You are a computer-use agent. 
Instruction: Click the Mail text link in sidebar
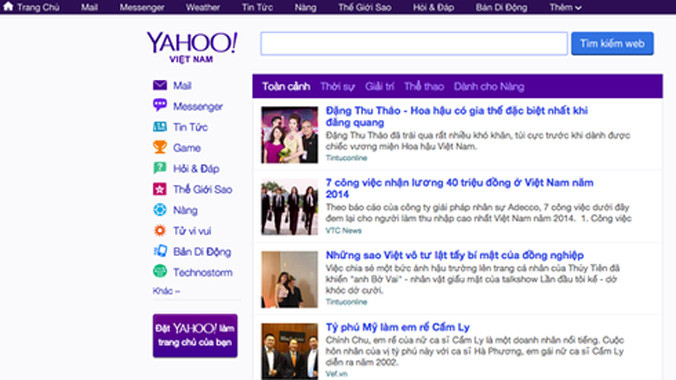coord(182,85)
